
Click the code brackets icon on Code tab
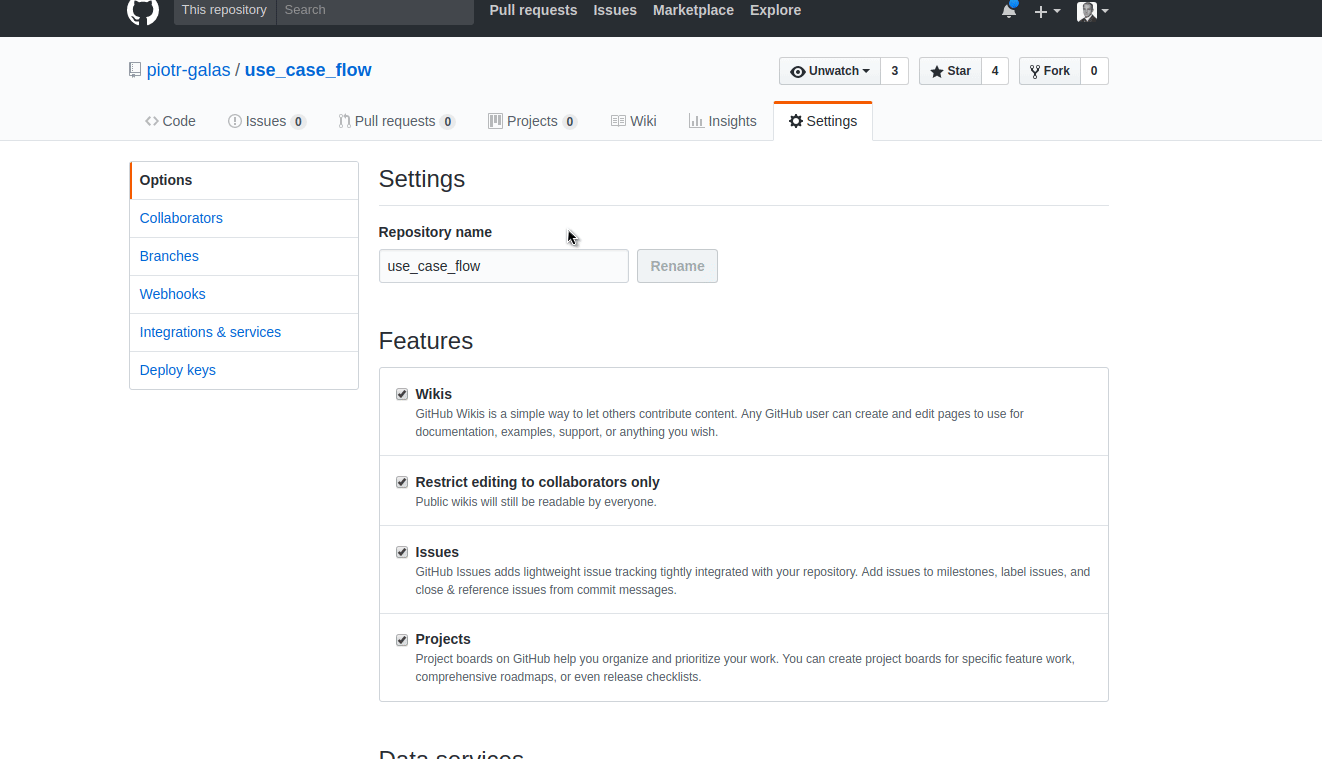click(x=152, y=121)
